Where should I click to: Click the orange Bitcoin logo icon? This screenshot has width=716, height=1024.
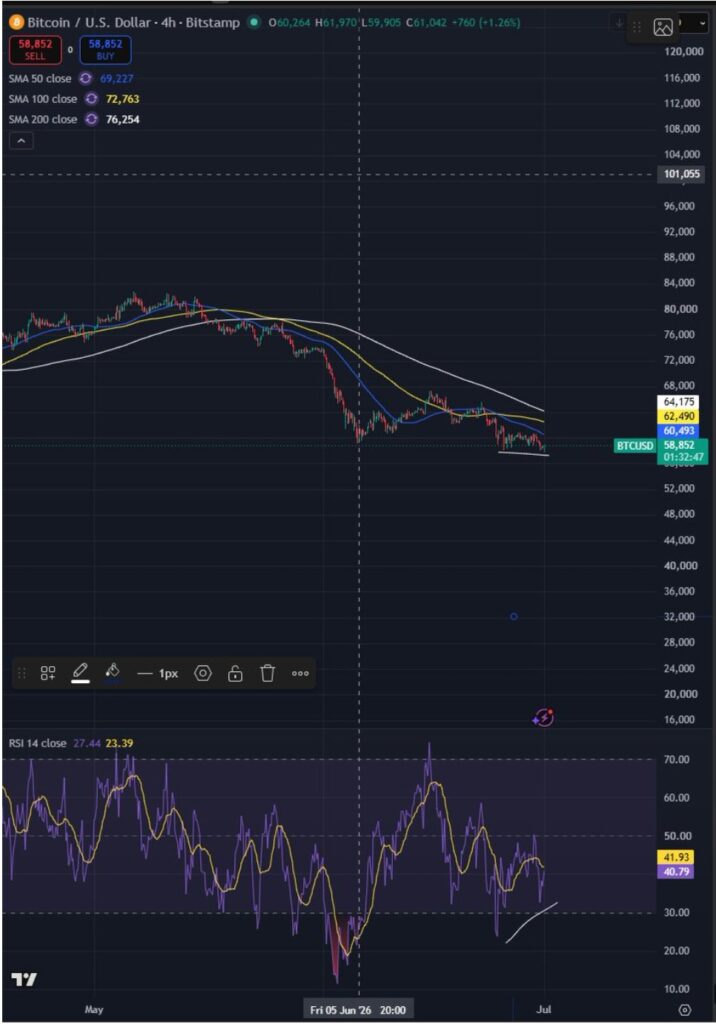(x=16, y=22)
